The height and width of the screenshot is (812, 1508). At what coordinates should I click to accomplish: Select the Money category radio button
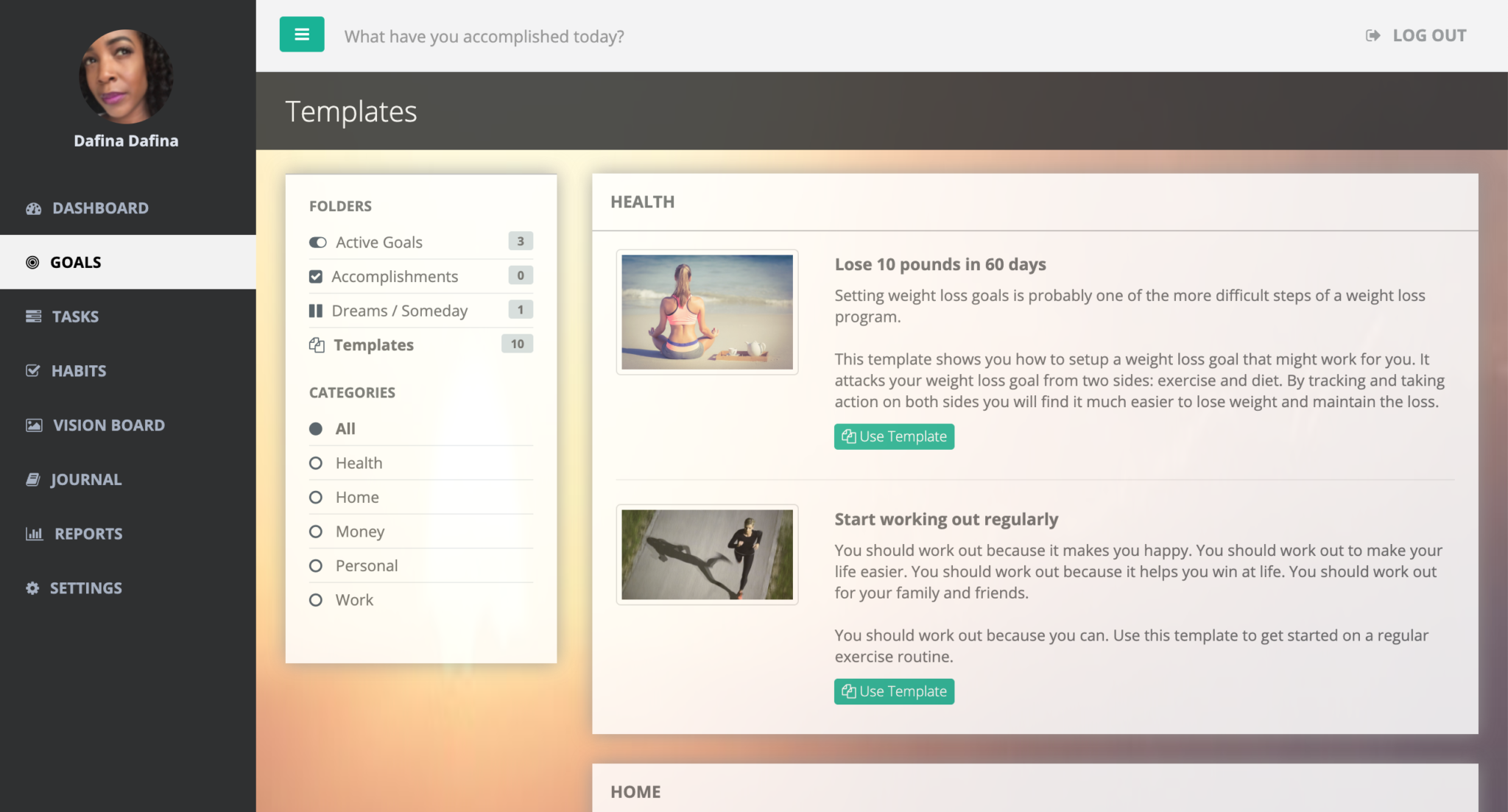pyautogui.click(x=316, y=532)
